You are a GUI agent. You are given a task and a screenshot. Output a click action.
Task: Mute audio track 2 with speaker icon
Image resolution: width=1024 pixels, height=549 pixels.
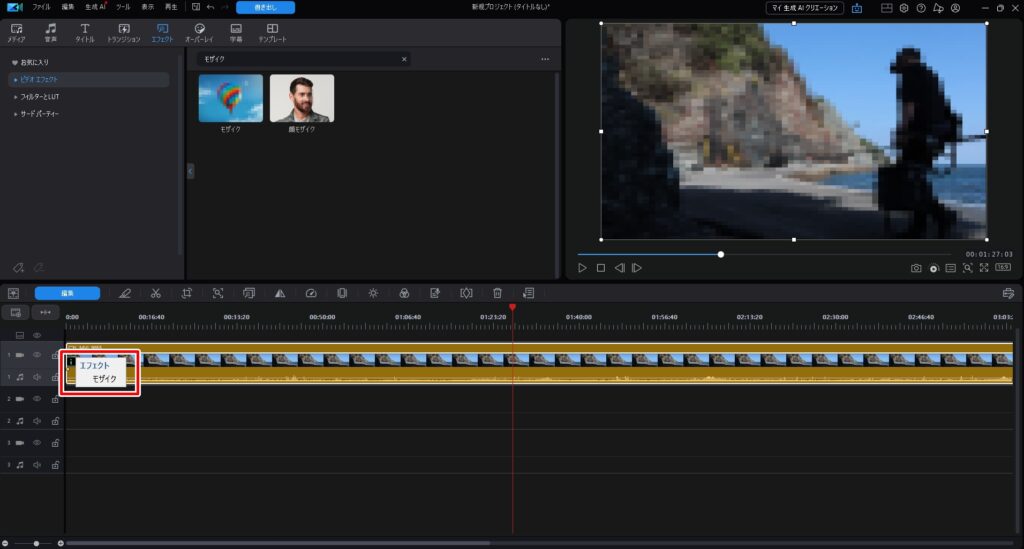click(x=37, y=421)
